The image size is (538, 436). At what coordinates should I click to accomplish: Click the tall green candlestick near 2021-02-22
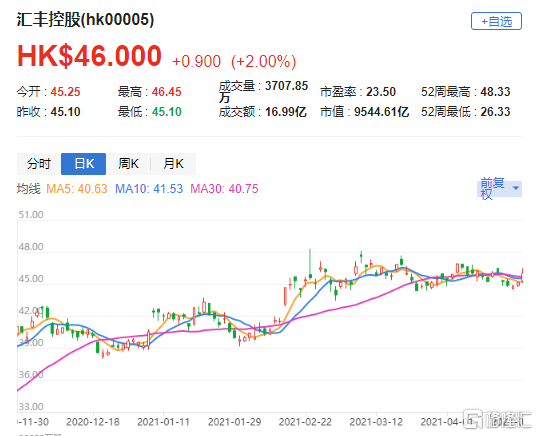click(310, 263)
